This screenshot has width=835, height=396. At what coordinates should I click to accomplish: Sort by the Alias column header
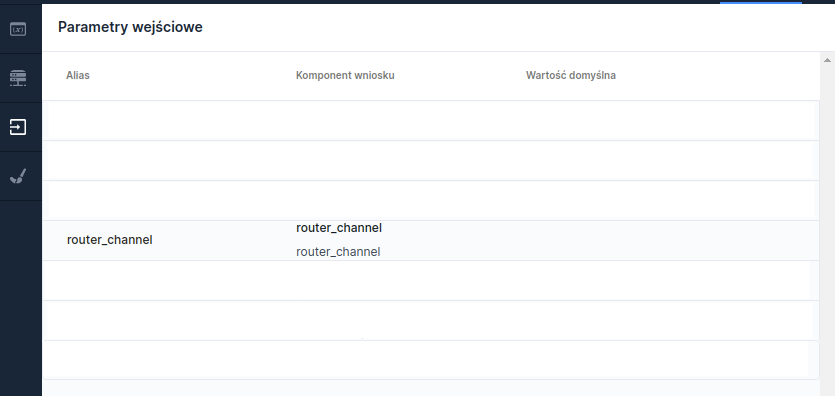pyautogui.click(x=78, y=75)
